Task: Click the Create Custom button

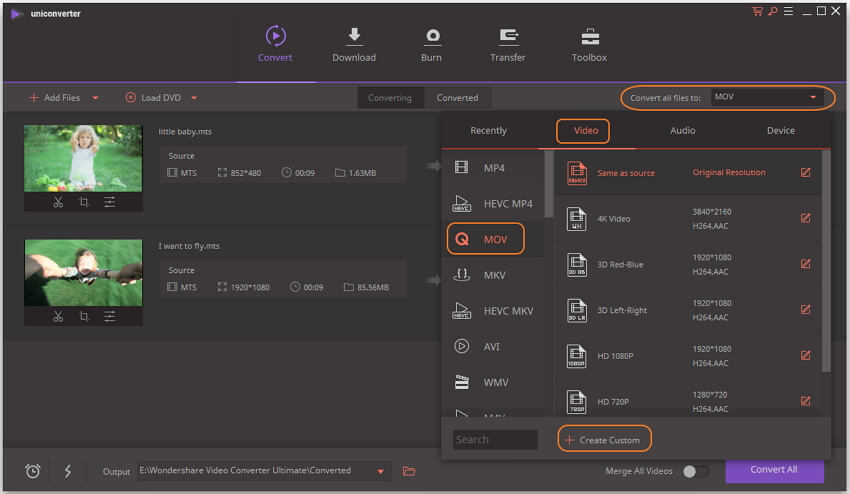Action: [604, 439]
